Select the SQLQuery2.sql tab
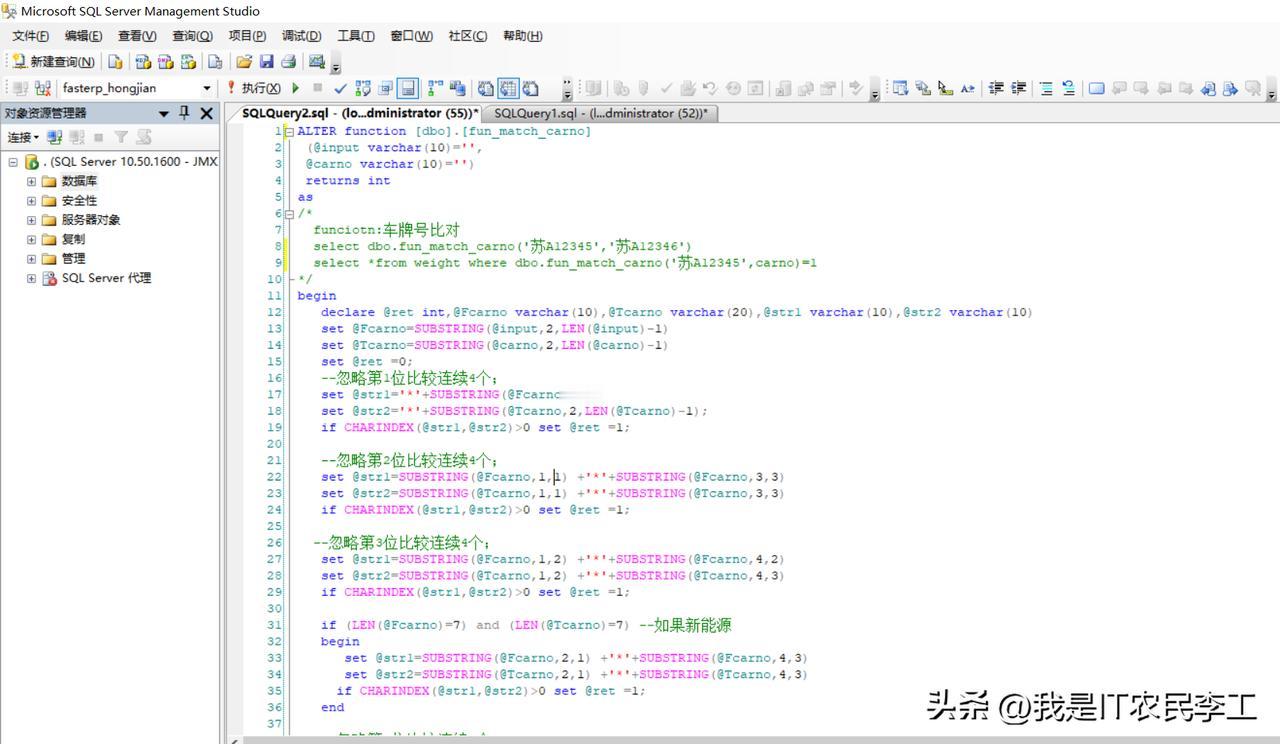1280x744 pixels. click(360, 113)
